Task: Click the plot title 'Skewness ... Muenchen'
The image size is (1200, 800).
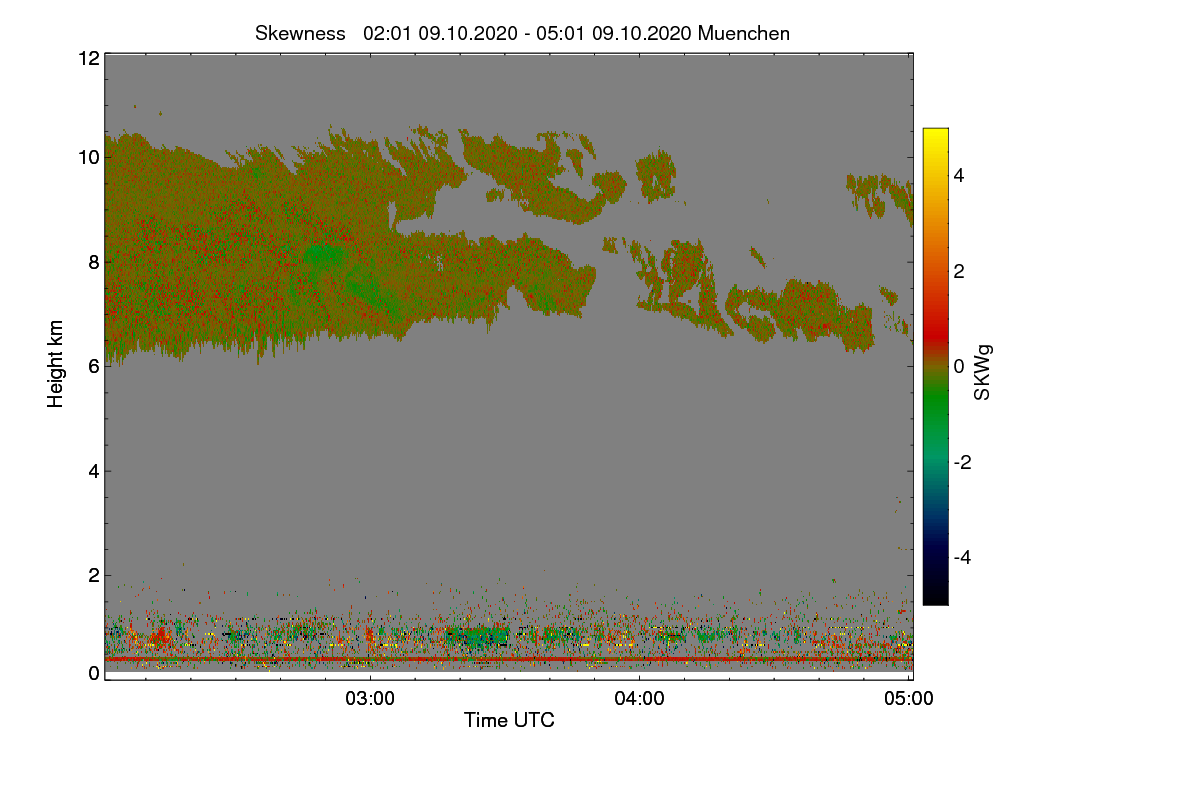Action: click(522, 33)
